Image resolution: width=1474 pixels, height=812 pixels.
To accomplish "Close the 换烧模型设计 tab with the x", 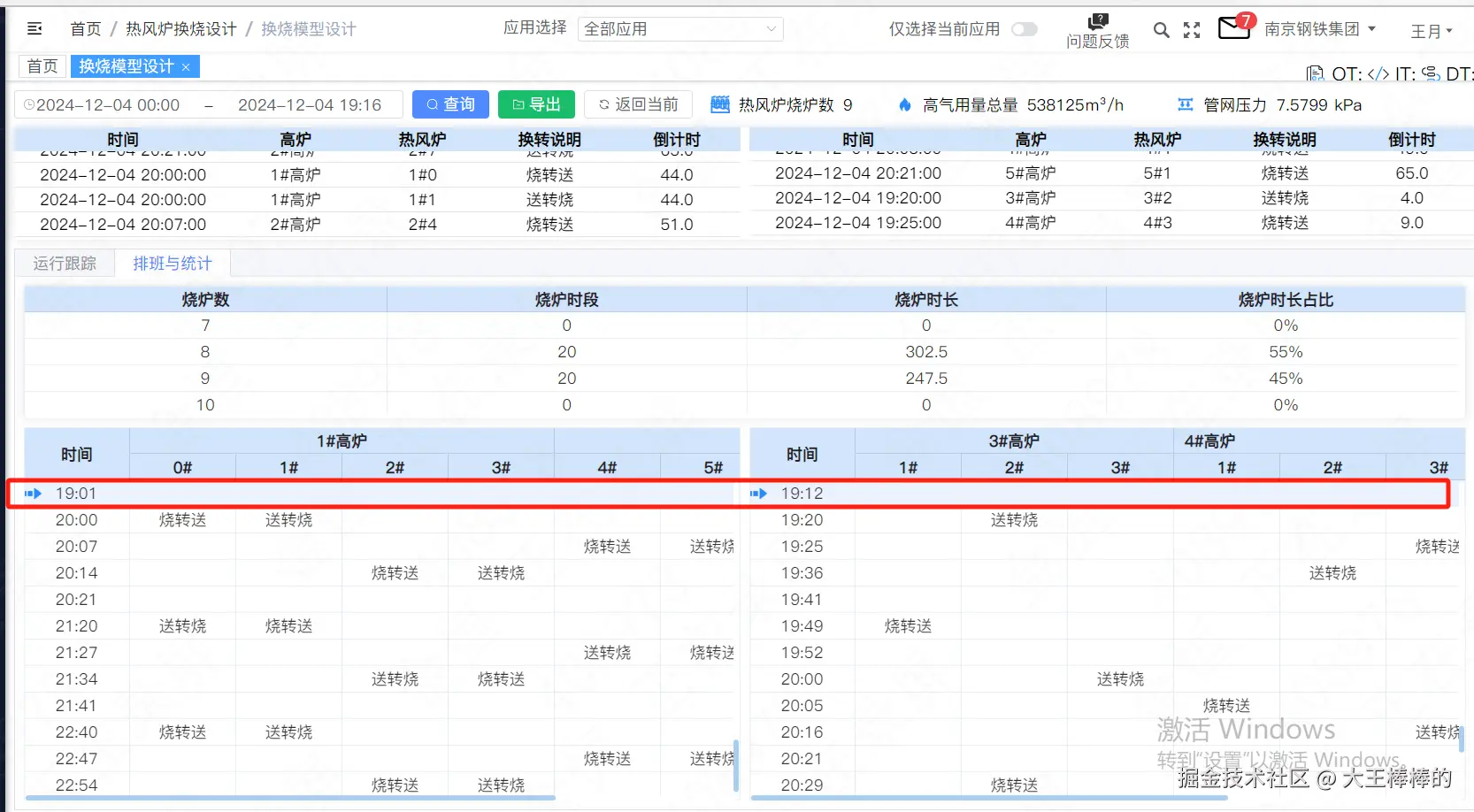I will 186,67.
